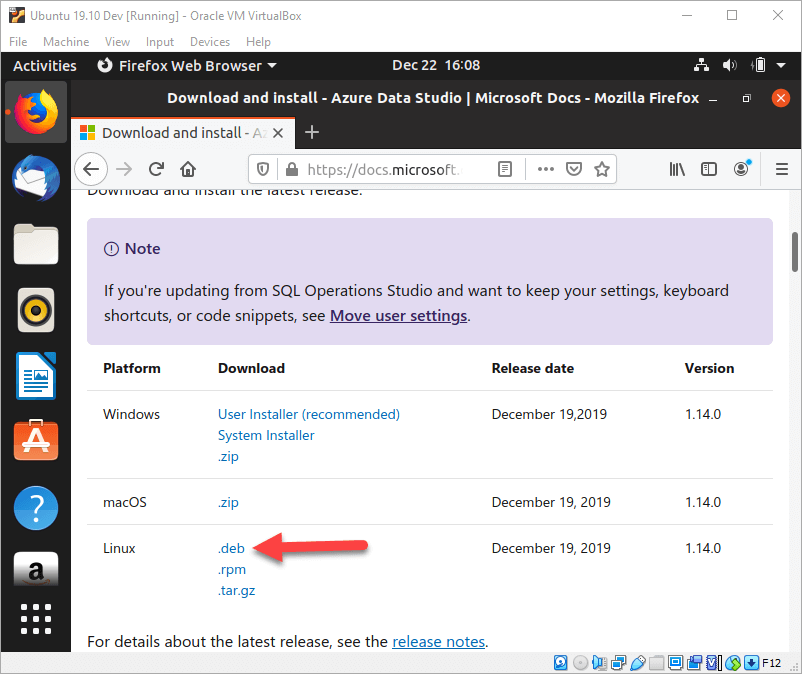Launch Thunderbird Mail from the dock
The image size is (802, 674).
click(x=36, y=178)
